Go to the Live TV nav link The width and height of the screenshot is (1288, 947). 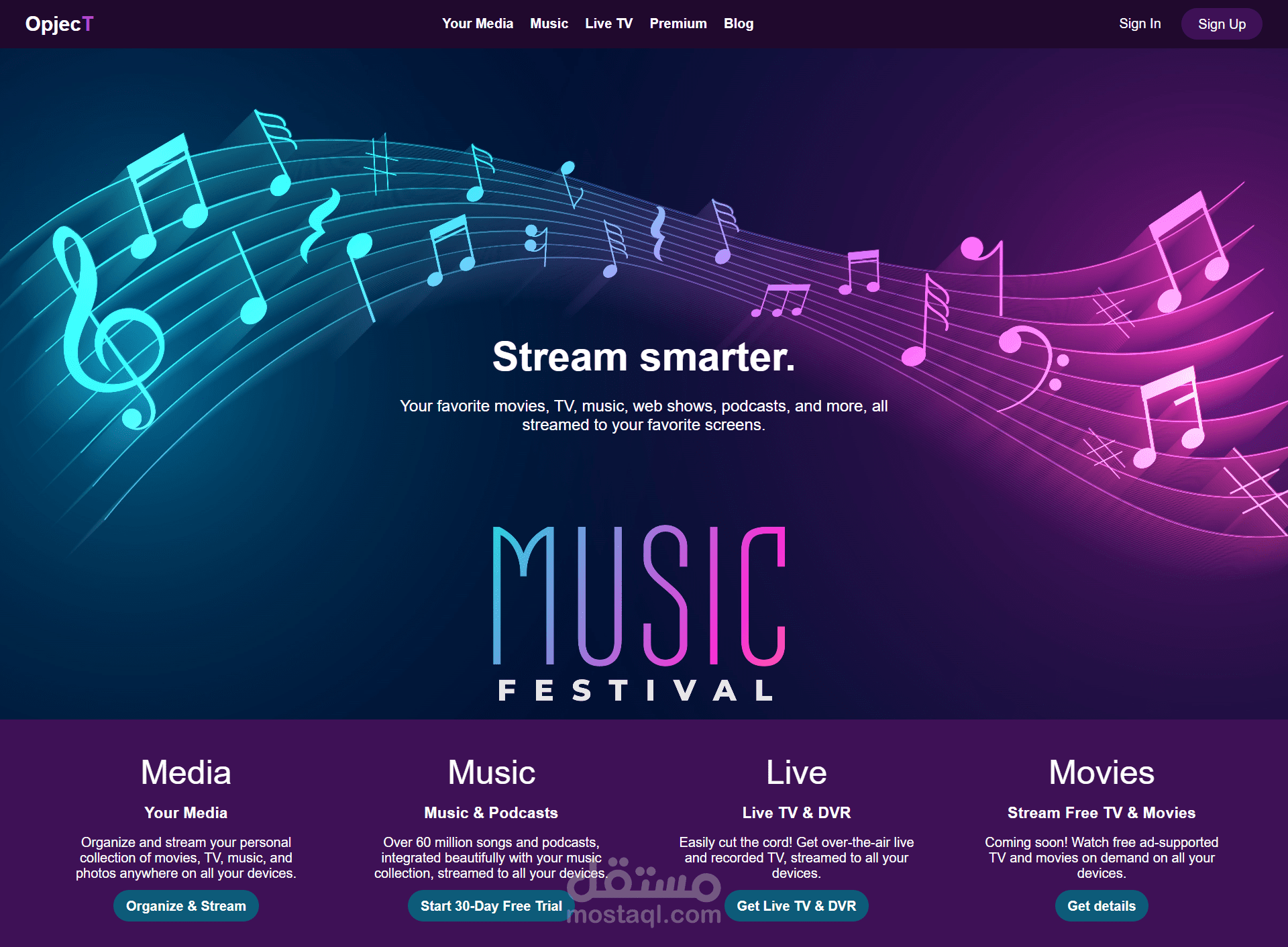(x=608, y=23)
